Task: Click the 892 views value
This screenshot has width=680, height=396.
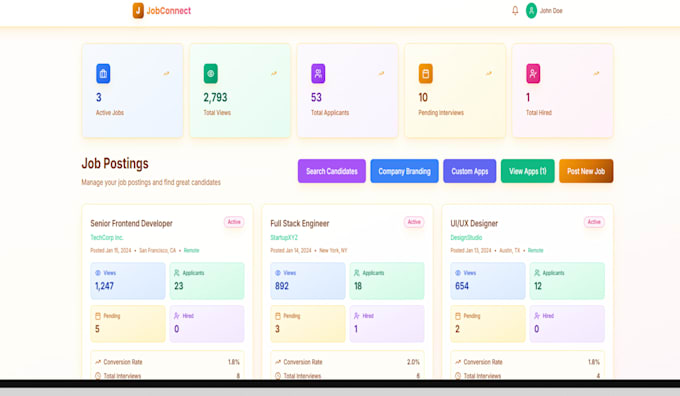Action: point(282,286)
